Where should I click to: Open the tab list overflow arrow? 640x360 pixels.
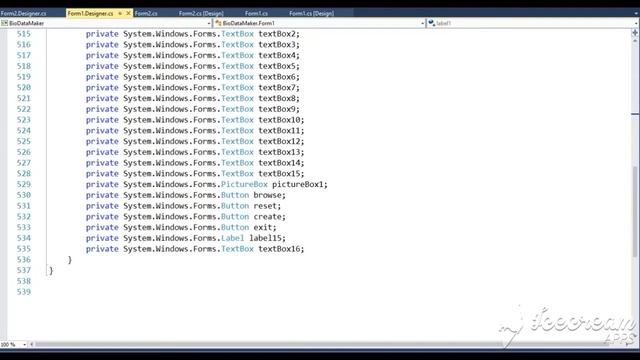coord(636,13)
